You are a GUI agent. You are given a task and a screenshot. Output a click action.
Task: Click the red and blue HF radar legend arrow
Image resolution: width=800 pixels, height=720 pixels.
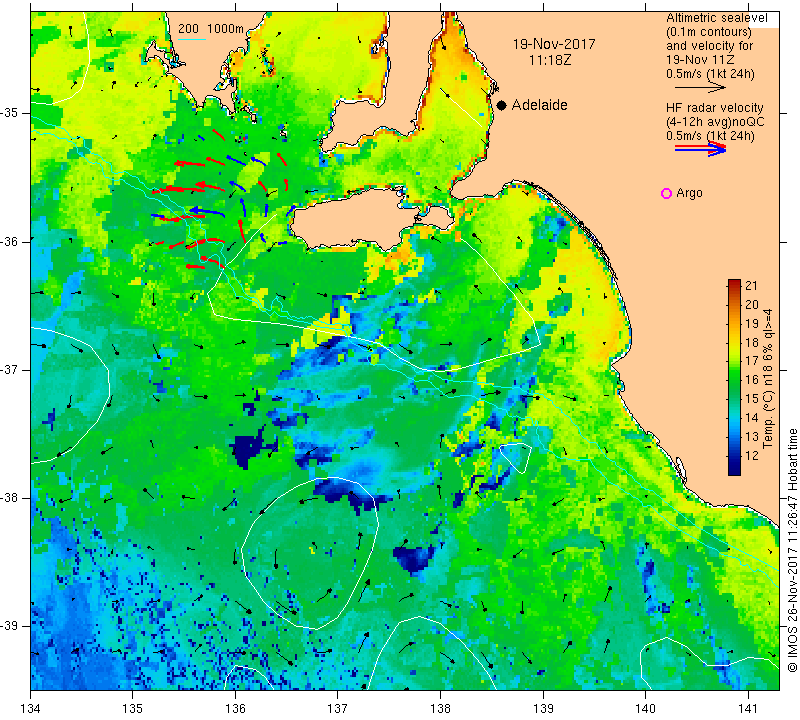(x=700, y=148)
